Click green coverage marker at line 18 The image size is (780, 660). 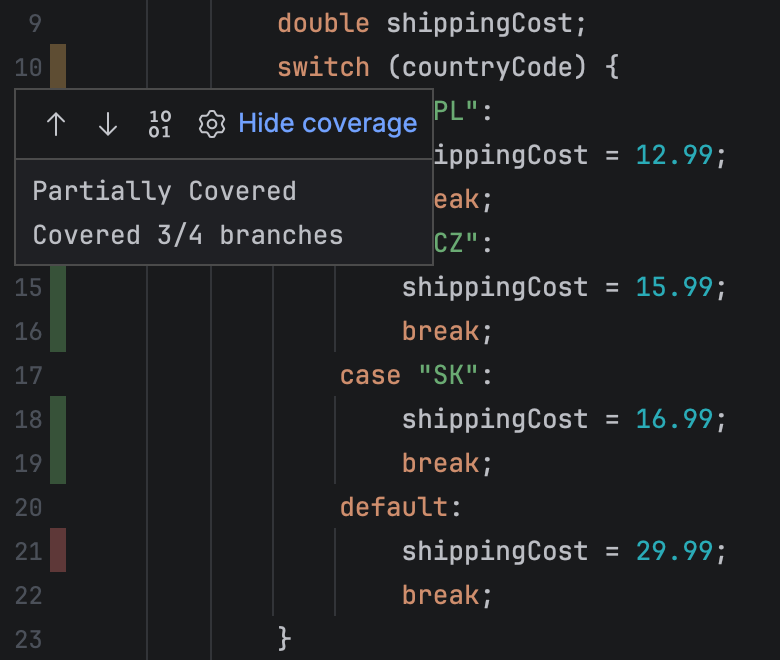click(58, 419)
